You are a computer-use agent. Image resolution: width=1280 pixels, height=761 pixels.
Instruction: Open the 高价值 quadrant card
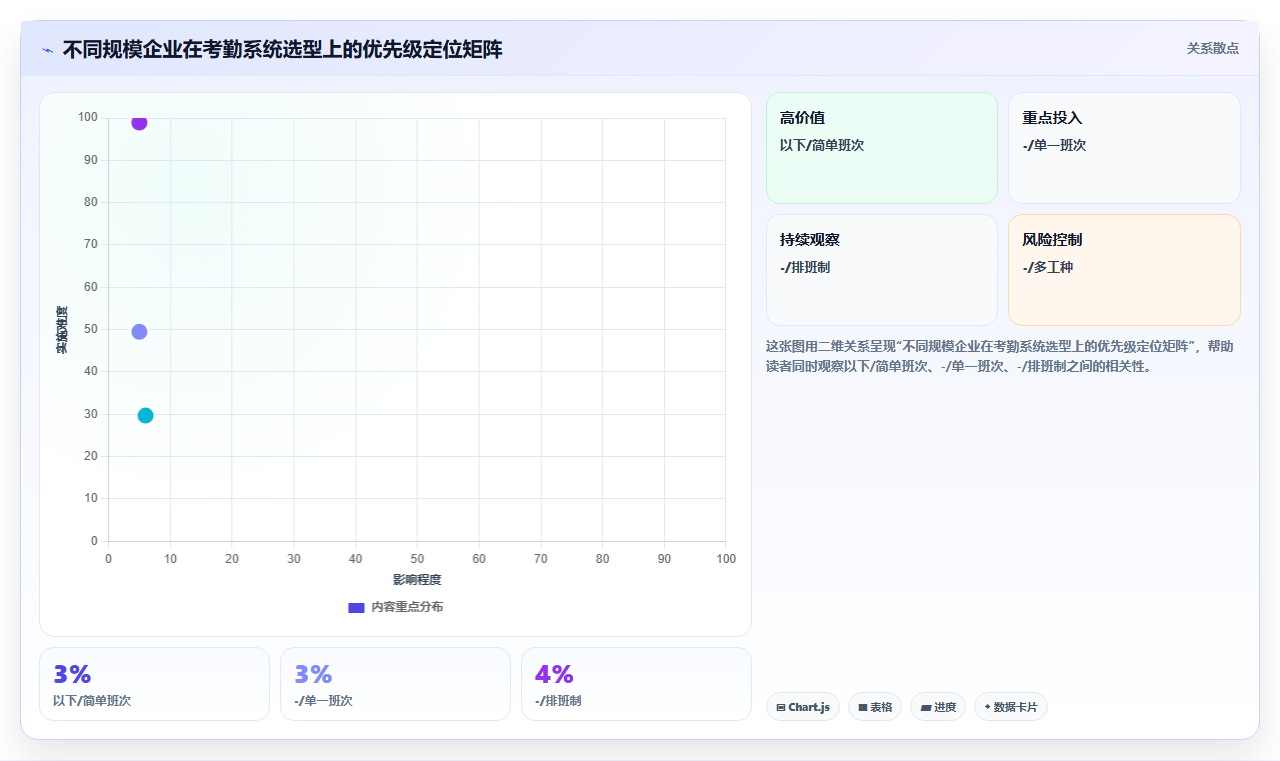click(882, 148)
